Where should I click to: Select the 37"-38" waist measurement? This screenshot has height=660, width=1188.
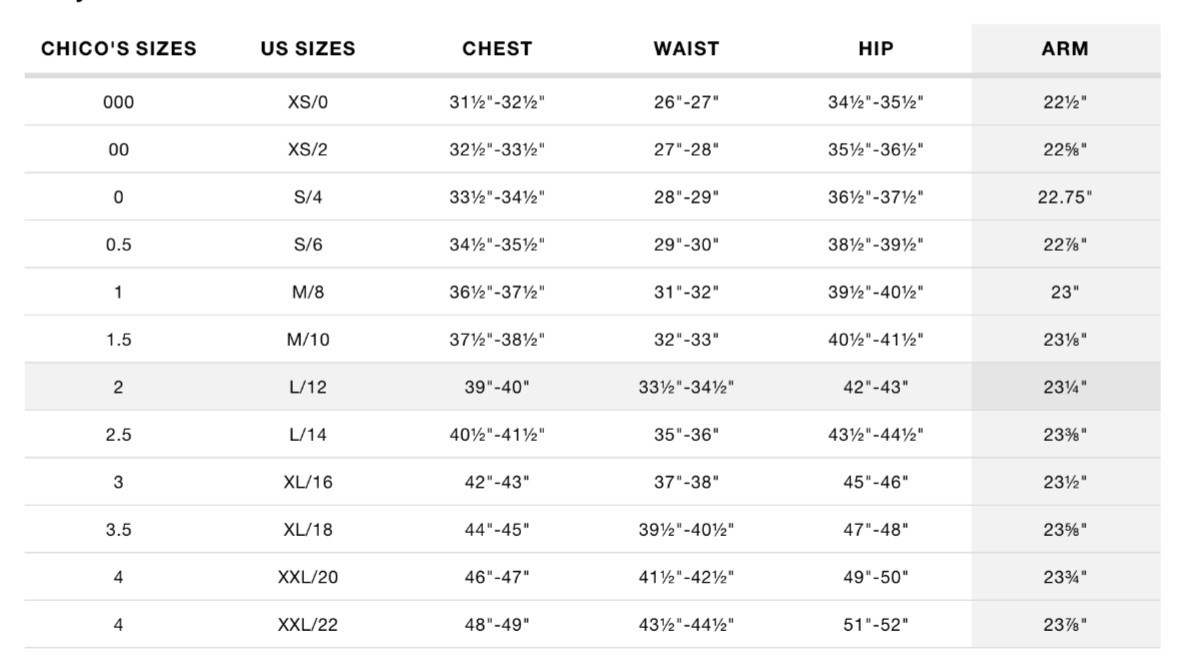pyautogui.click(x=686, y=483)
